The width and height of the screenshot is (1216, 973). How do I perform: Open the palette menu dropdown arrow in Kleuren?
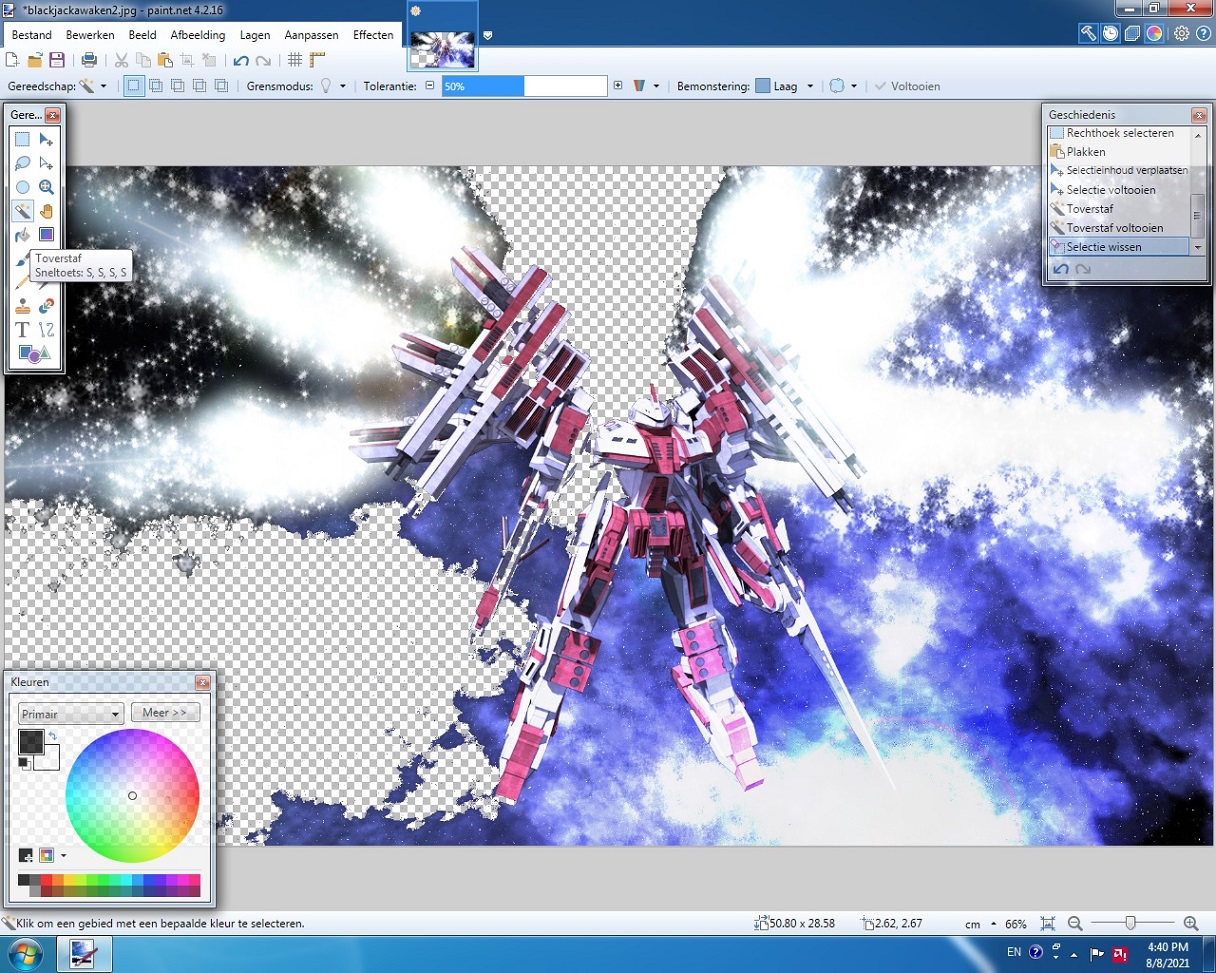coord(64,856)
